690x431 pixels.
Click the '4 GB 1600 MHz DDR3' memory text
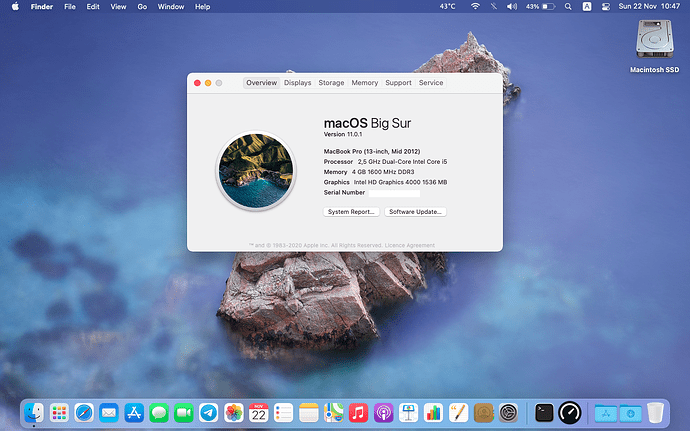tap(383, 172)
